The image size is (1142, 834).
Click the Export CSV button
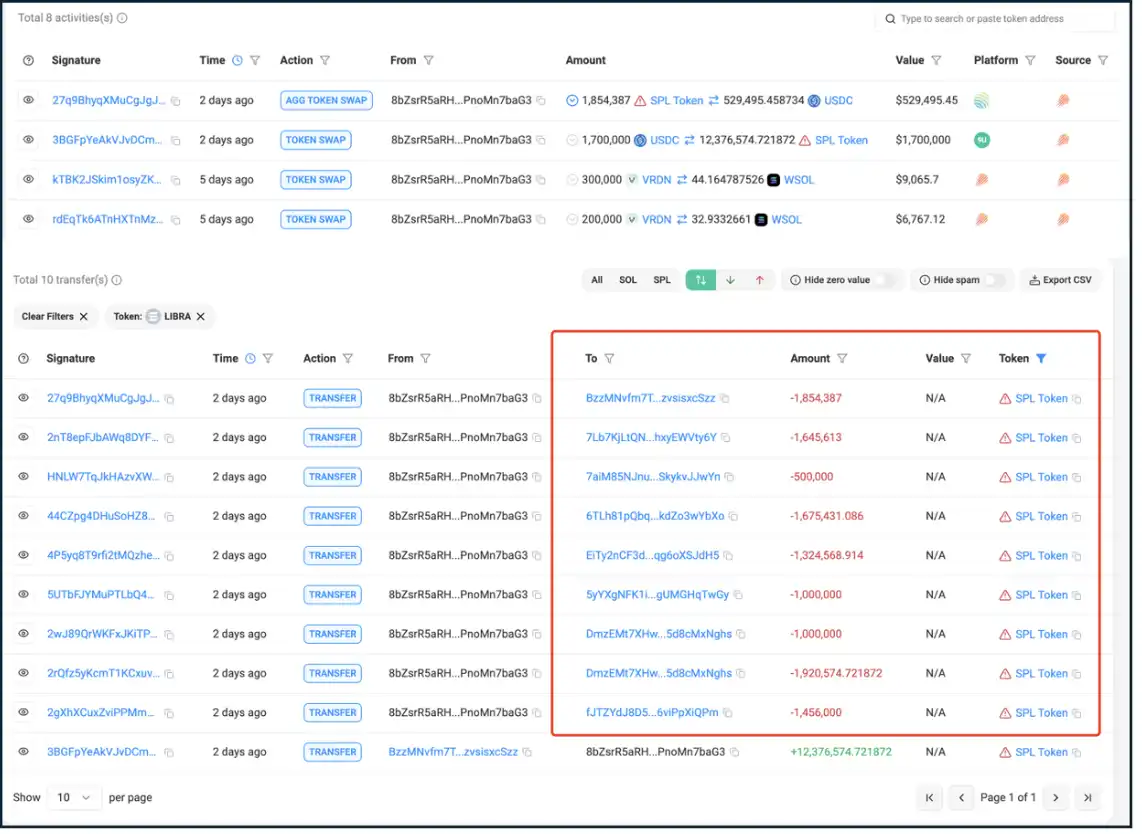1060,280
